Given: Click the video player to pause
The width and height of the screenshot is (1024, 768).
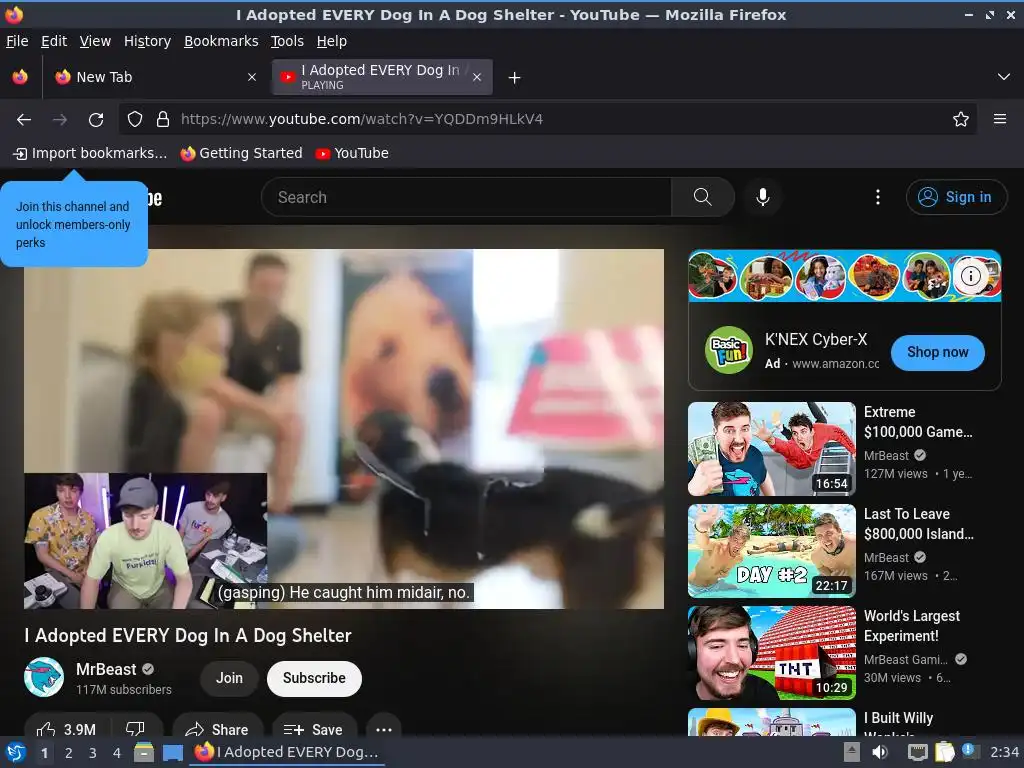Looking at the screenshot, I should click(x=344, y=428).
